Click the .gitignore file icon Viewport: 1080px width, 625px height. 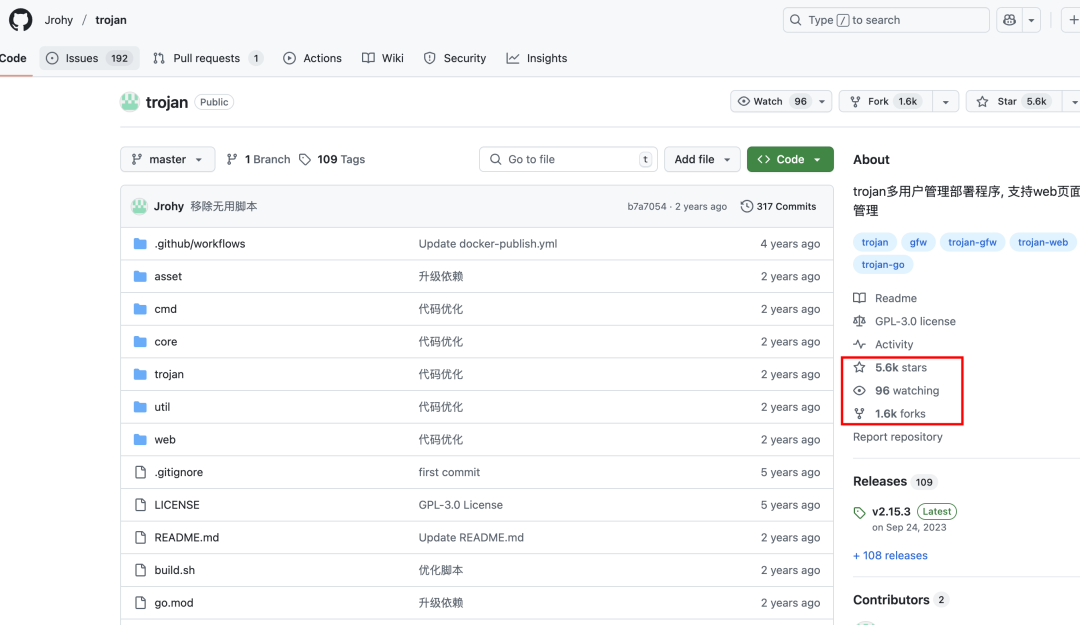pos(141,472)
